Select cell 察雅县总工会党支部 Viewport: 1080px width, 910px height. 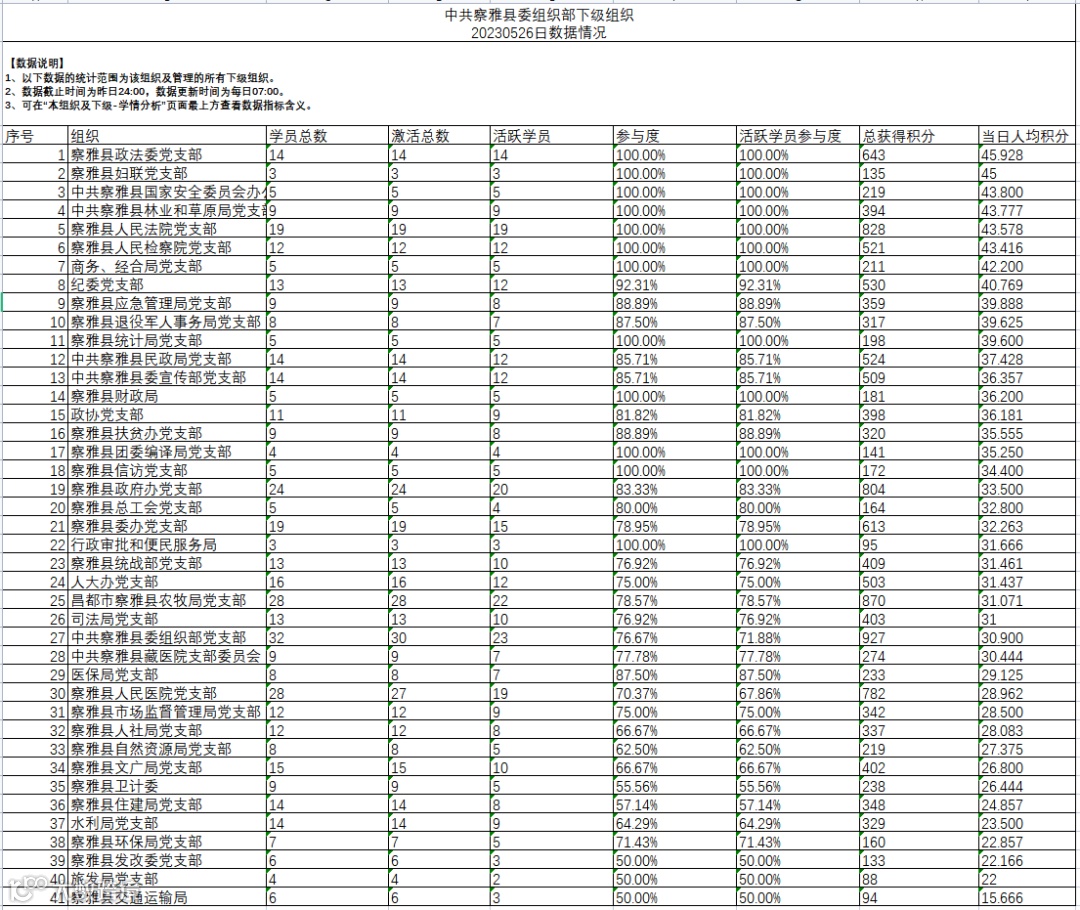pos(167,508)
